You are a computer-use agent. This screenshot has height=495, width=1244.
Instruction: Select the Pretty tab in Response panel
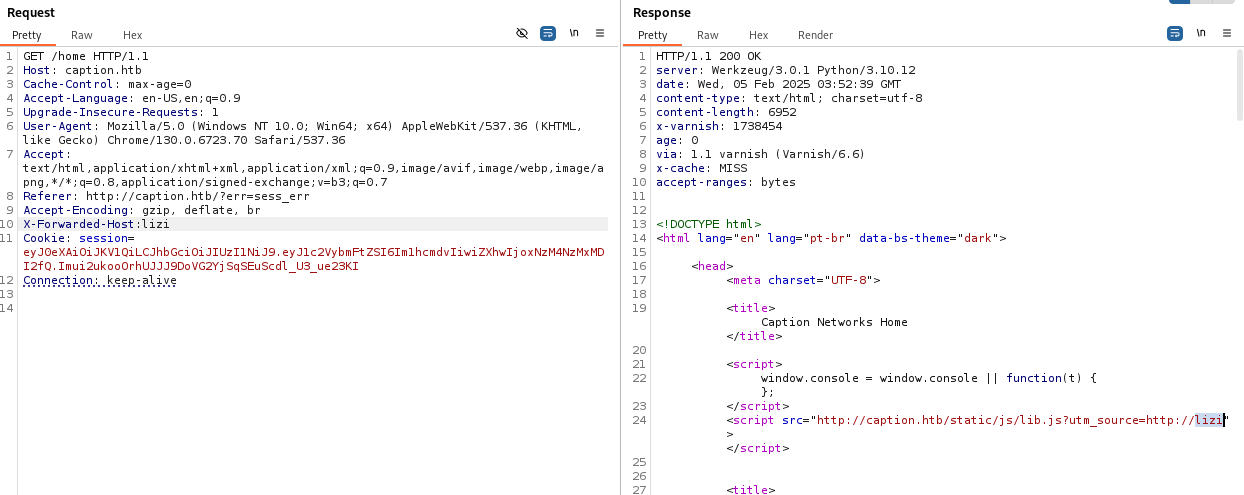click(652, 35)
